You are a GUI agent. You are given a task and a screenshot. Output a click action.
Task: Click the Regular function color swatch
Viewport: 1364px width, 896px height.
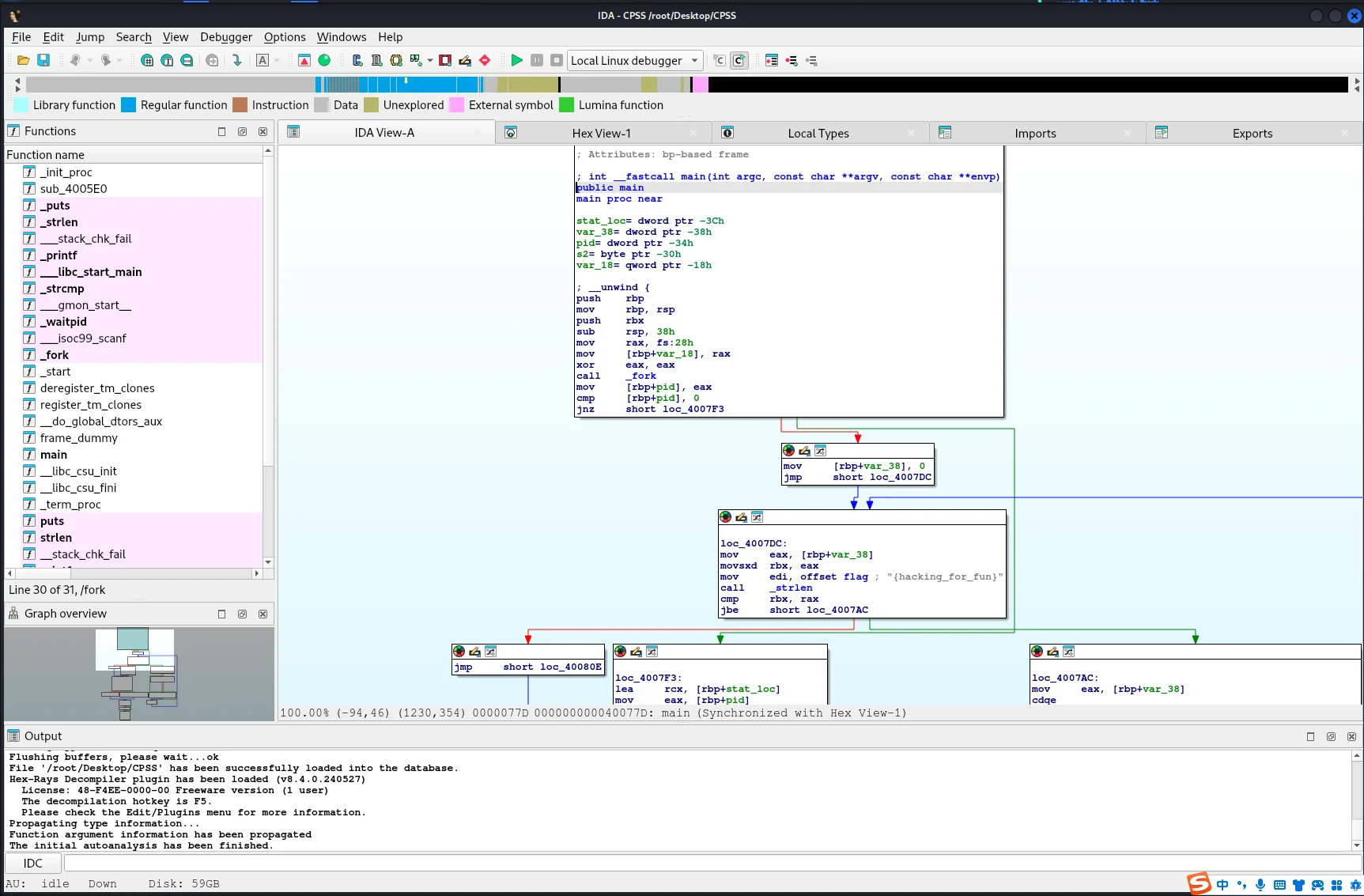tap(128, 105)
